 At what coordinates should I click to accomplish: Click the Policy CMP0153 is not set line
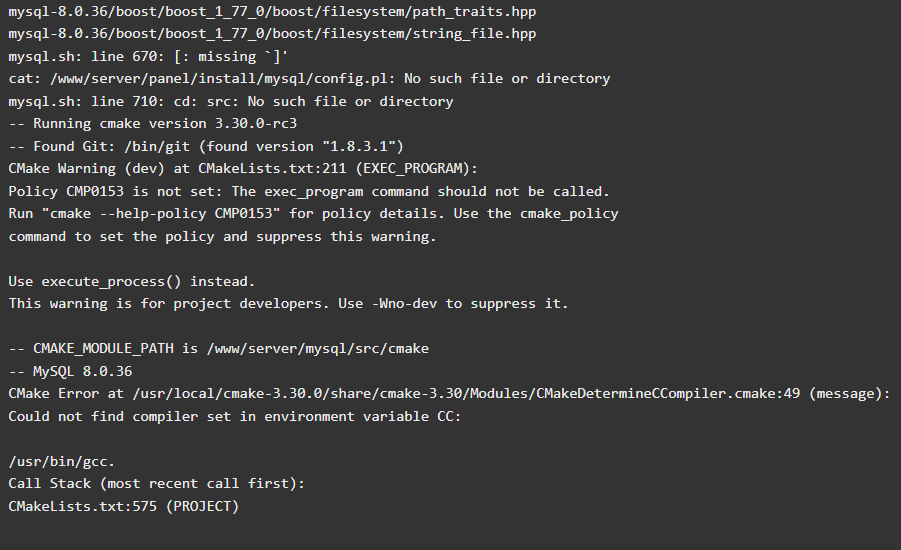[x=309, y=191]
